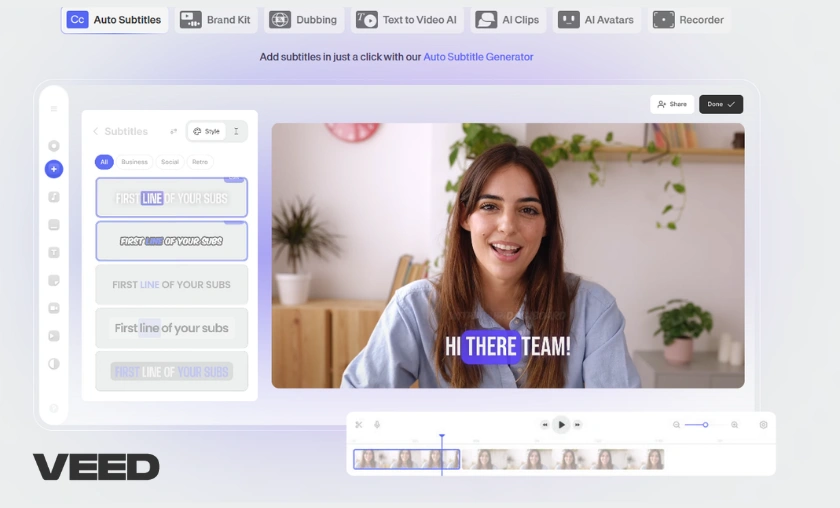Select the All style filter
Screen dimensions: 840x508
click(104, 162)
